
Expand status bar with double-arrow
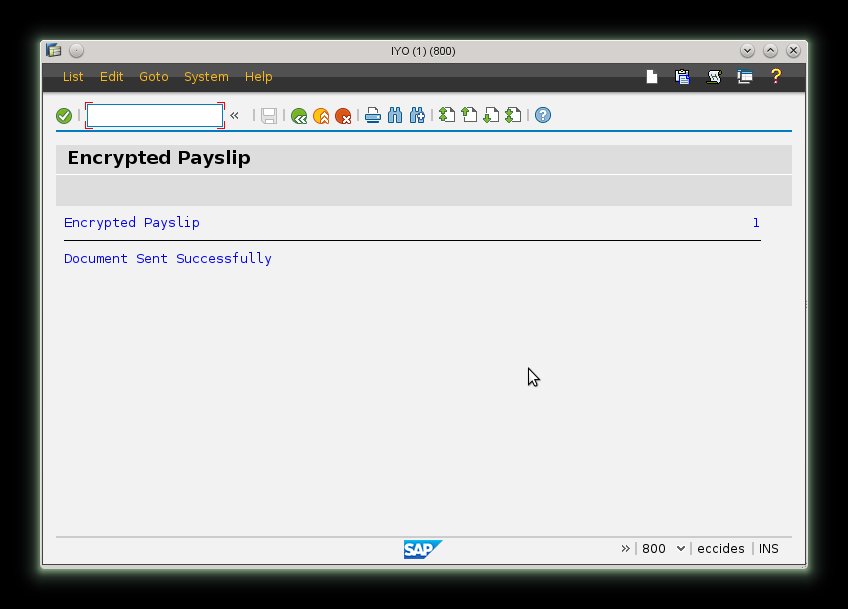click(x=625, y=548)
